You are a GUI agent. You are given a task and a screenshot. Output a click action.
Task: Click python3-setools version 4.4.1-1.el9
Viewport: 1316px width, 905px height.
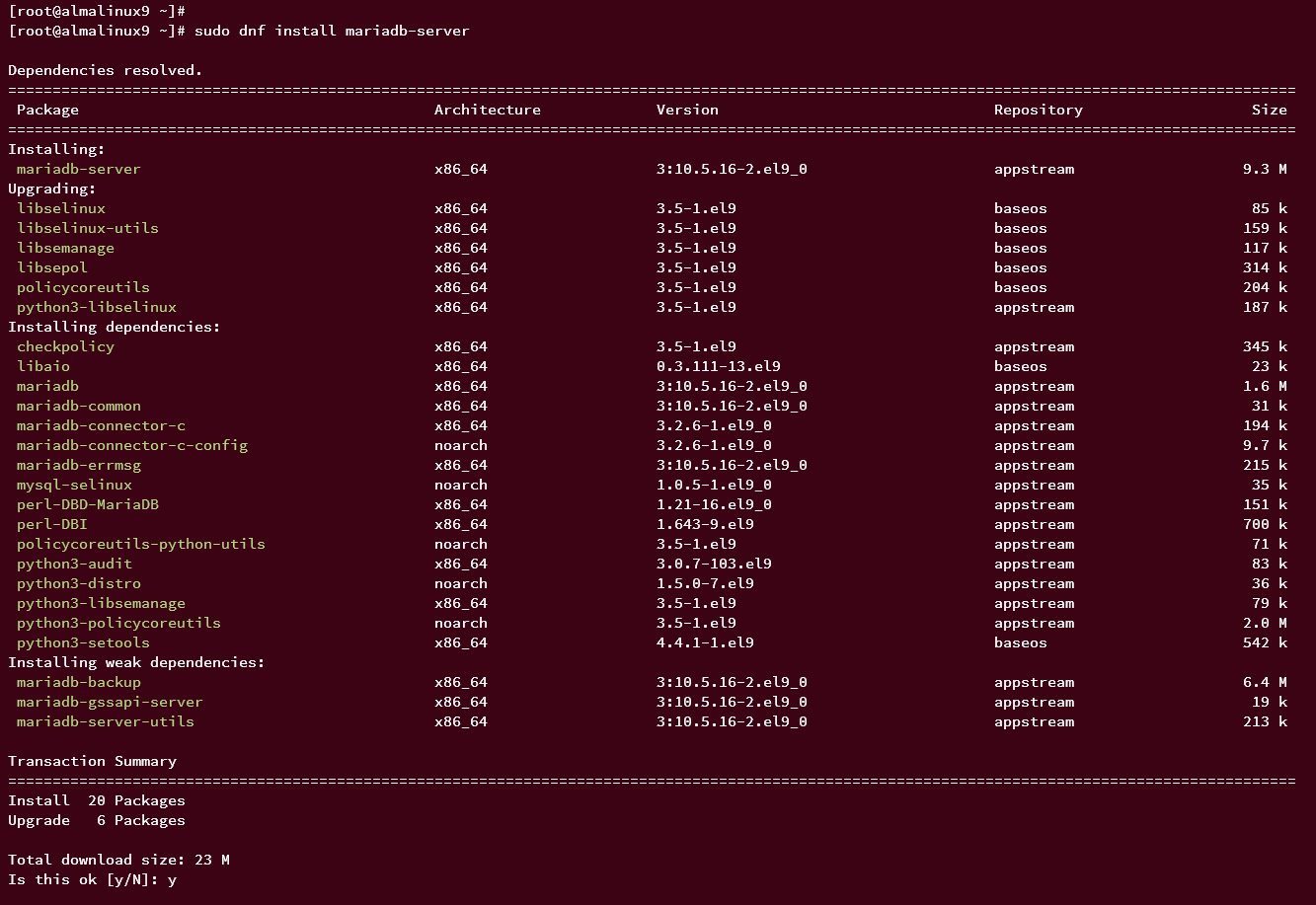pyautogui.click(x=705, y=642)
